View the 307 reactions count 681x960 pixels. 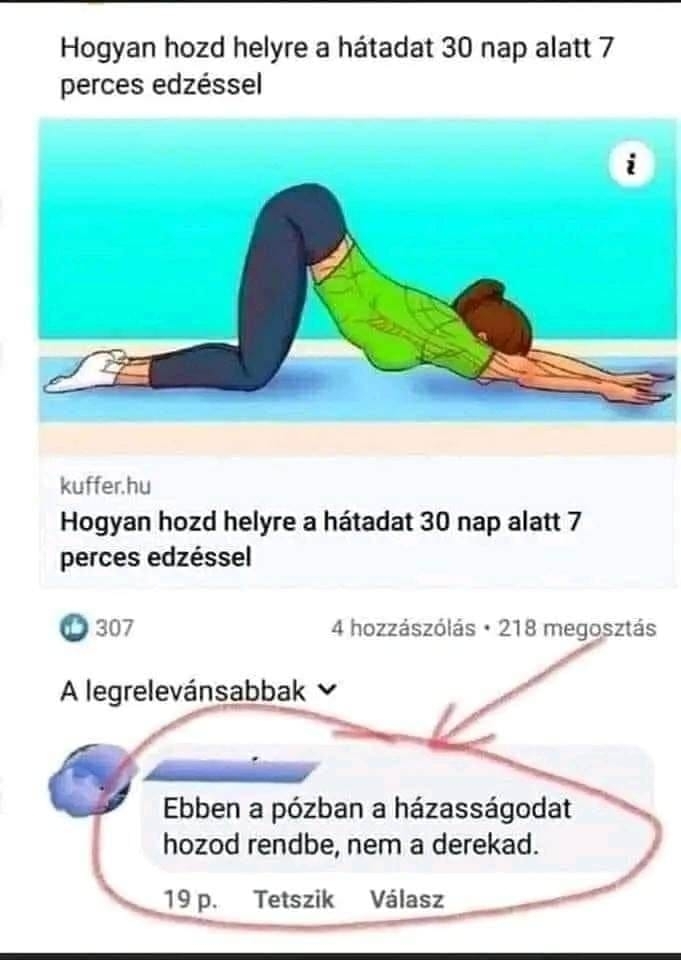[x=114, y=628]
